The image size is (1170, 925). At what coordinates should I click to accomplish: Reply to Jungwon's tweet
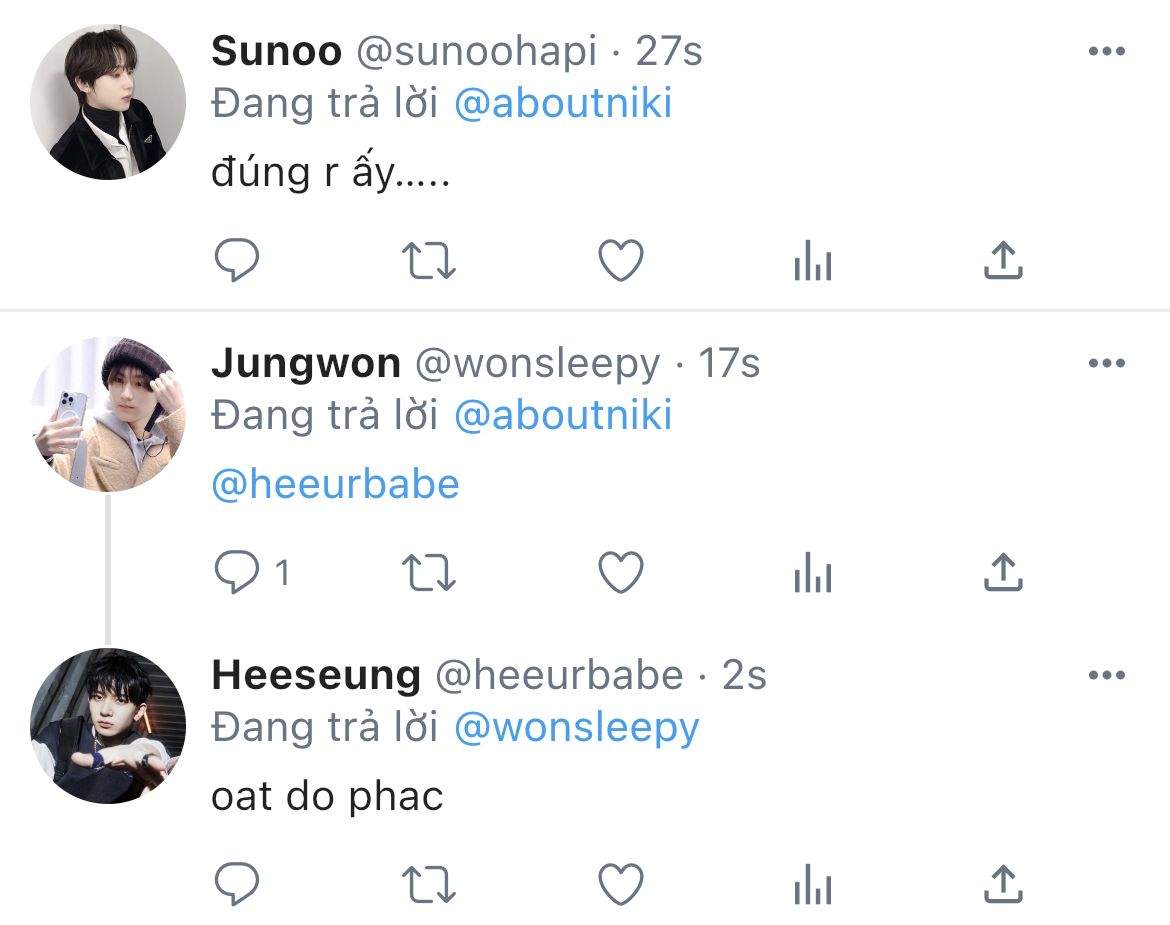238,573
